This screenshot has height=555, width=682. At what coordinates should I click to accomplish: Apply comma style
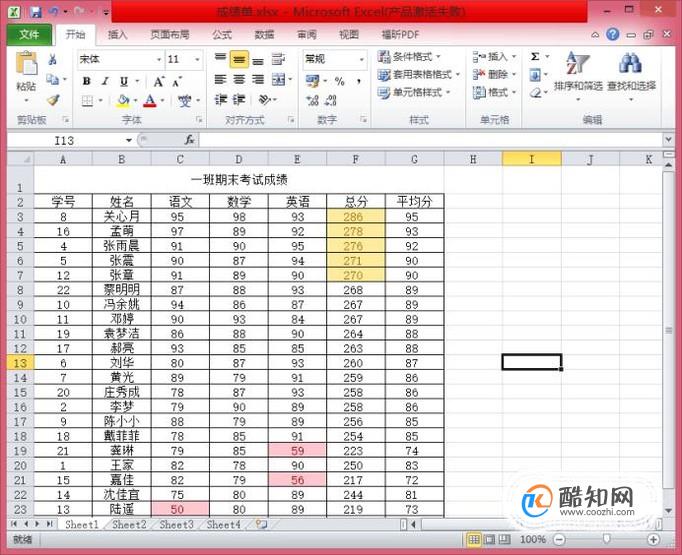(x=359, y=81)
